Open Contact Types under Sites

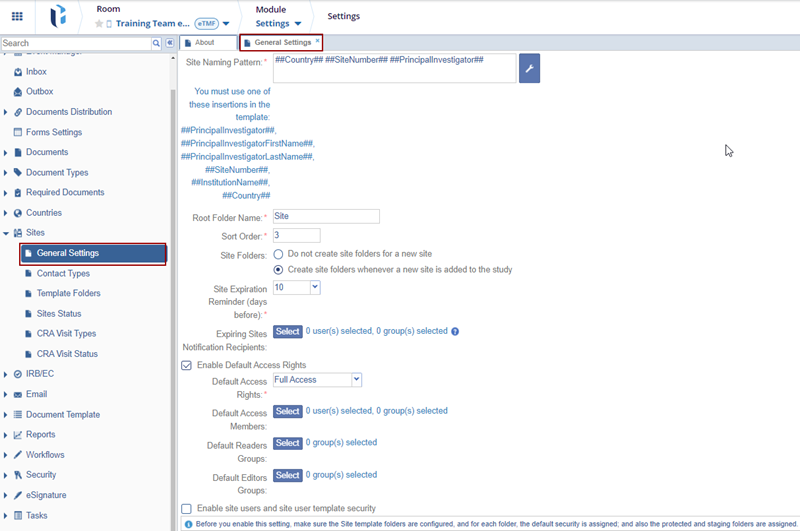coord(63,273)
